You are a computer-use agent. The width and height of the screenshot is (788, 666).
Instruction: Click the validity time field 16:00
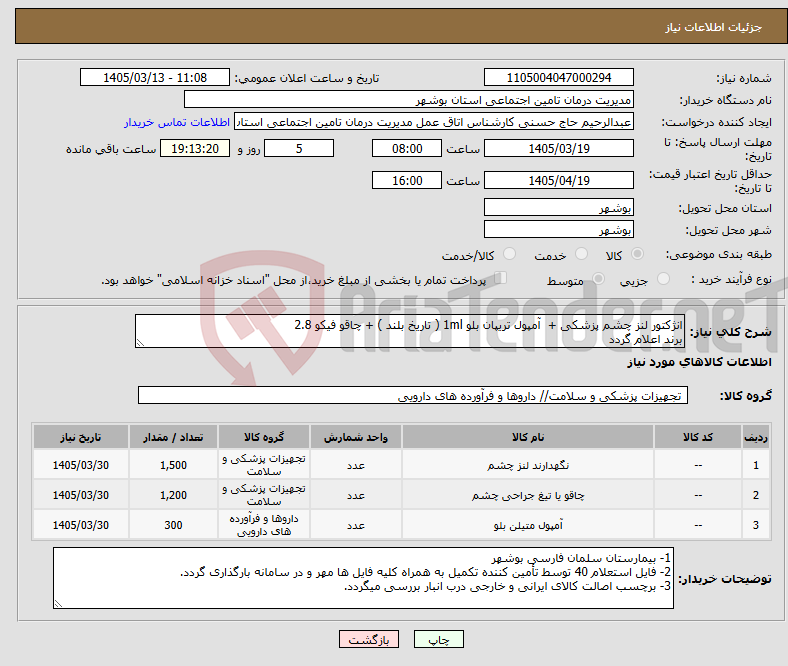coord(407,180)
